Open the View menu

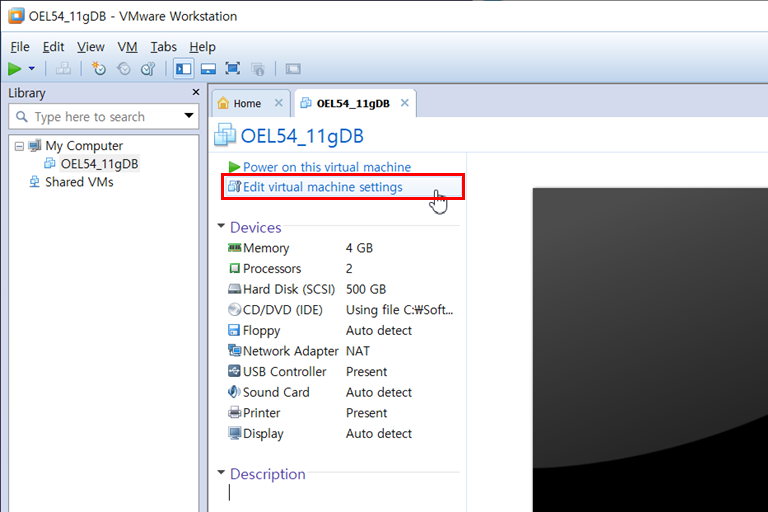(91, 47)
